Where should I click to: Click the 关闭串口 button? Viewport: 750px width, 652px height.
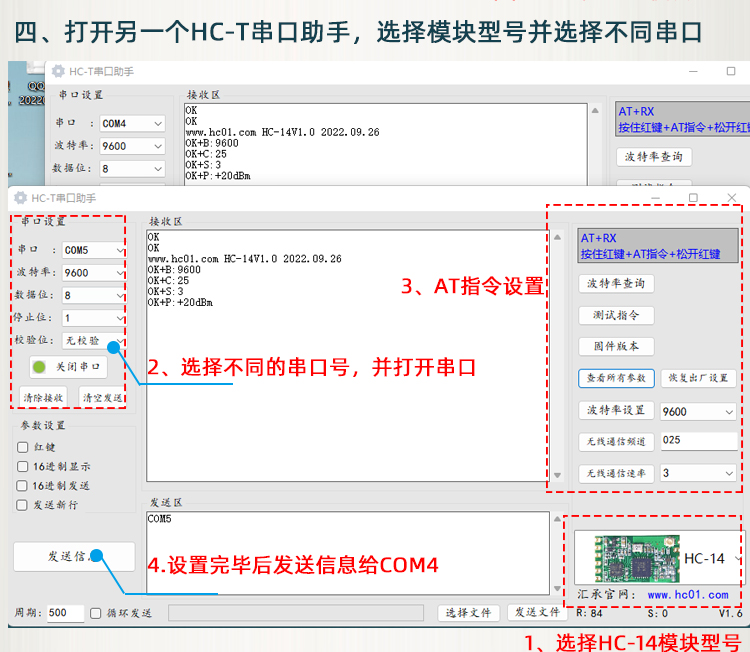pos(68,367)
